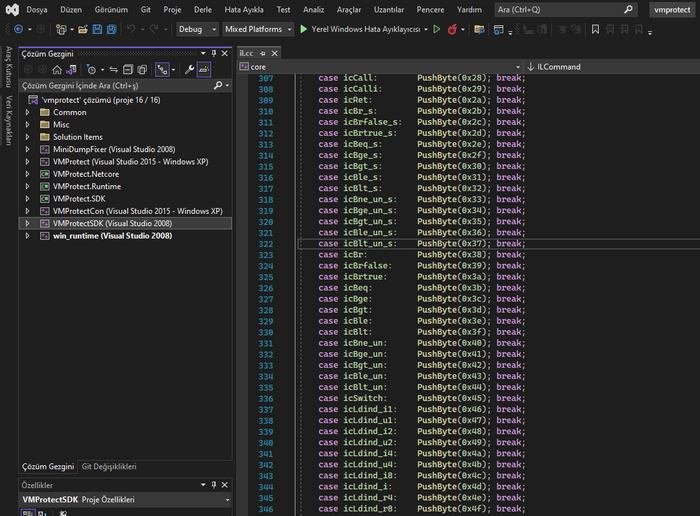
Task: Switch to the Çözüm Gezgini bottom tab
Action: click(x=48, y=466)
